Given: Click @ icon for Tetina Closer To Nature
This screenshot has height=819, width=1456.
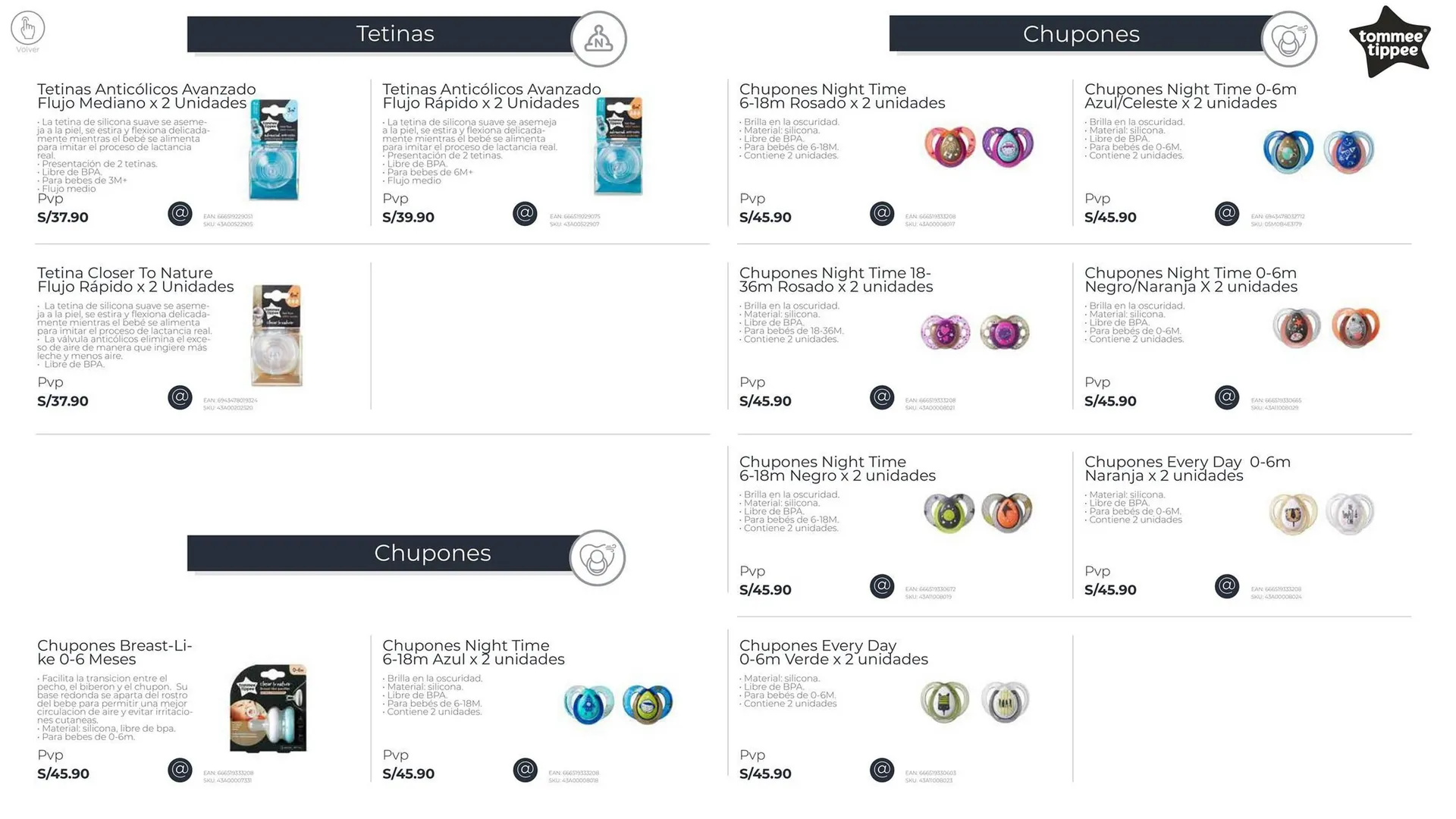Looking at the screenshot, I should click(x=180, y=397).
